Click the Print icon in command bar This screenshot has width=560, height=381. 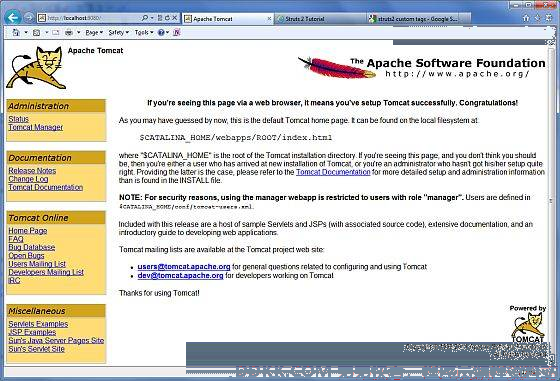coord(69,32)
